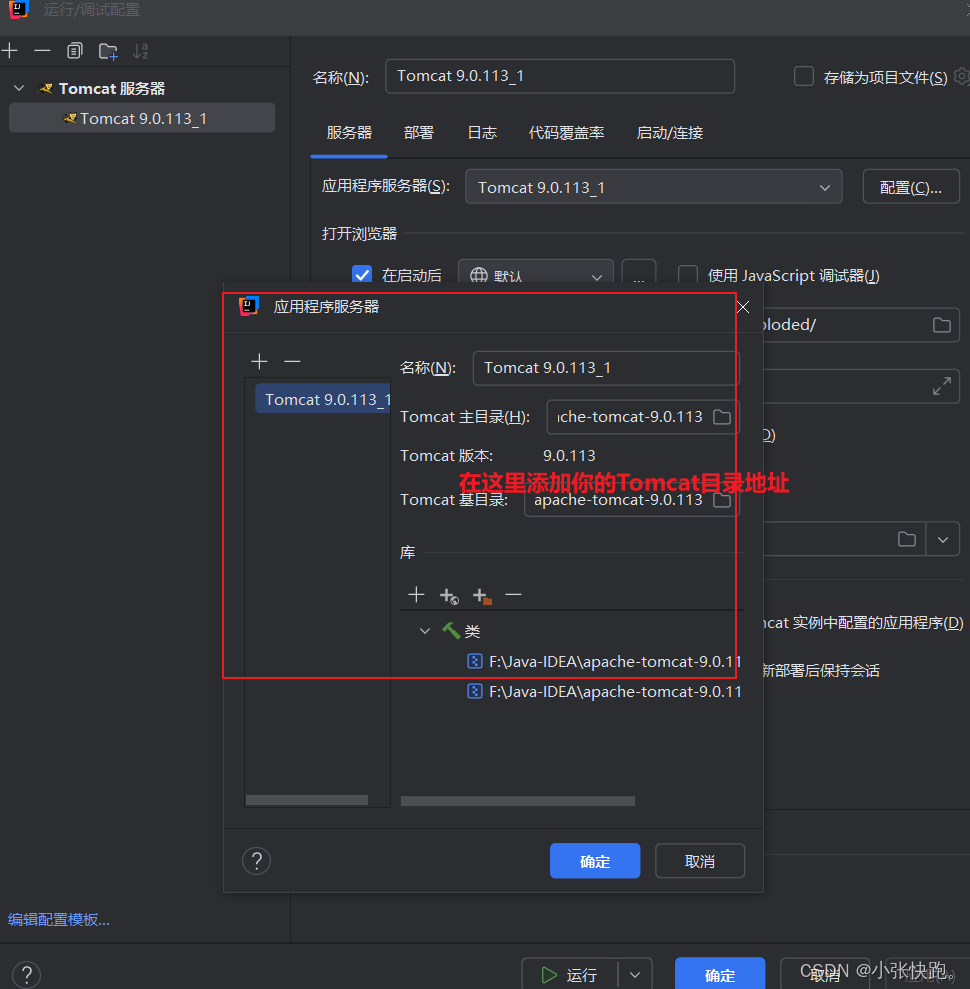Viewport: 970px width, 989px height.
Task: Enable 使用 JavaScript 调试器 checkbox
Action: [x=687, y=275]
